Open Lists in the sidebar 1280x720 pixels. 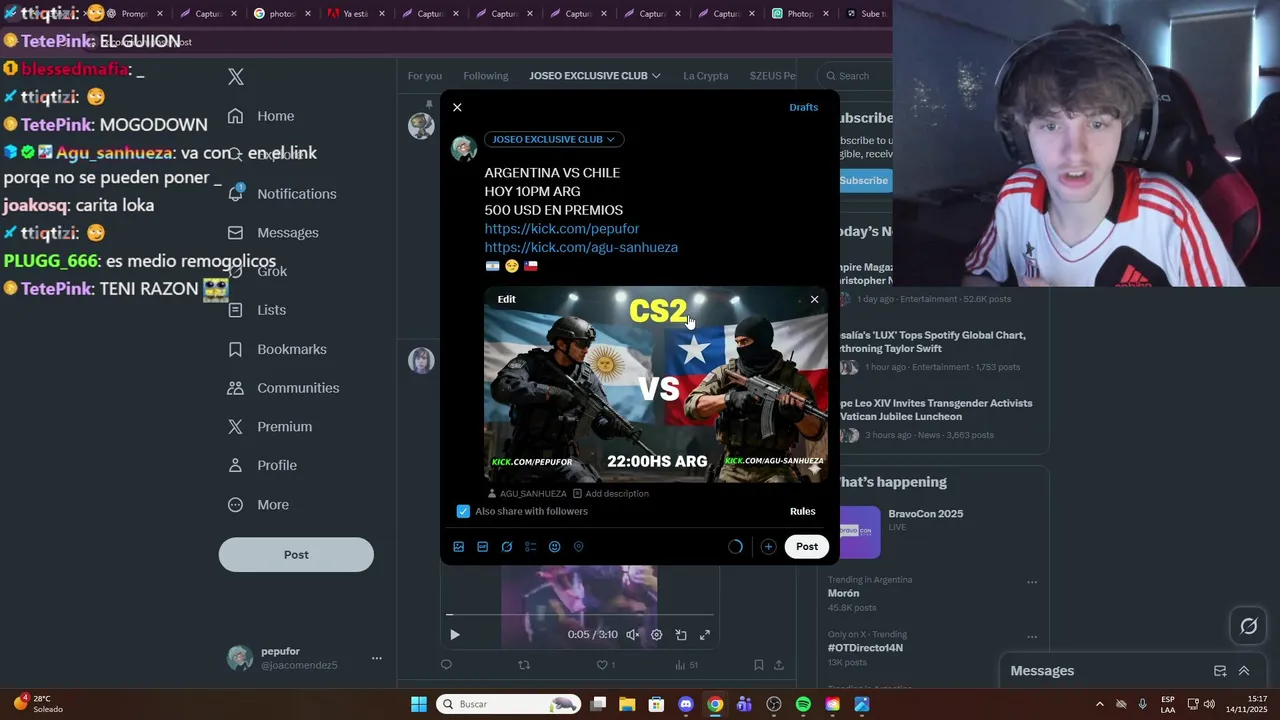coord(257,310)
